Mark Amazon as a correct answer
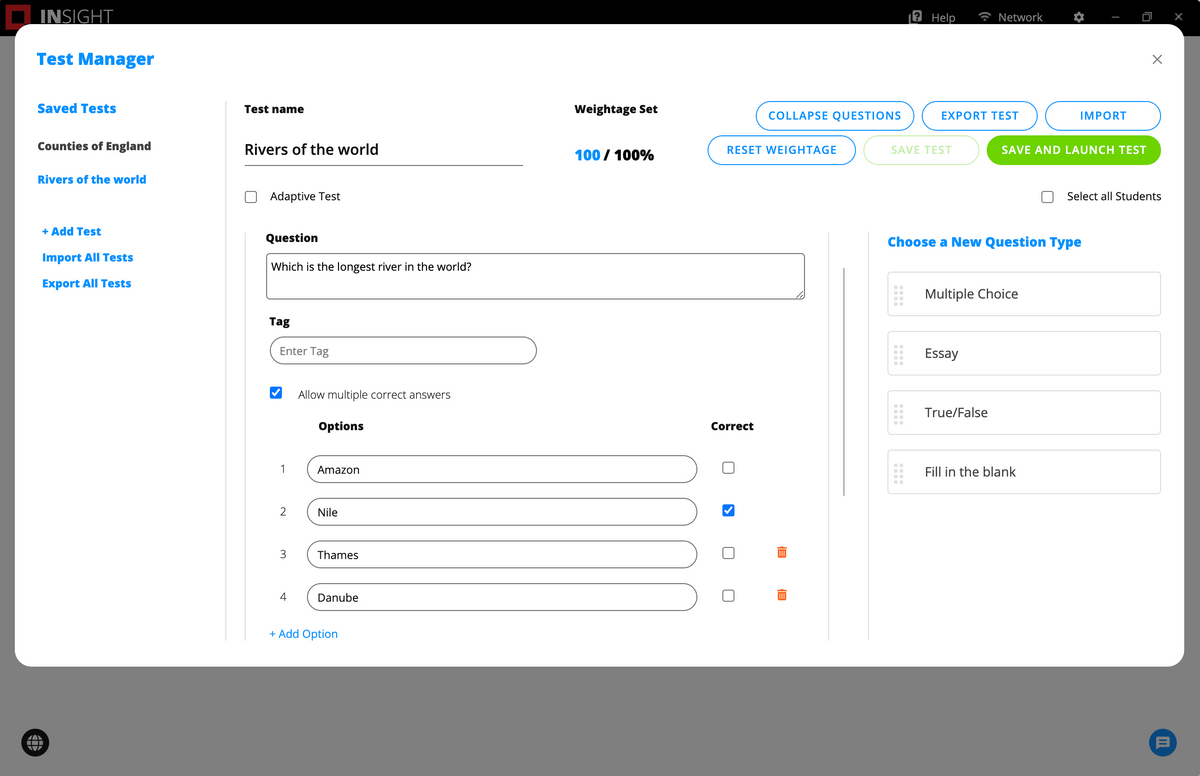The image size is (1200, 776). pyautogui.click(x=728, y=468)
